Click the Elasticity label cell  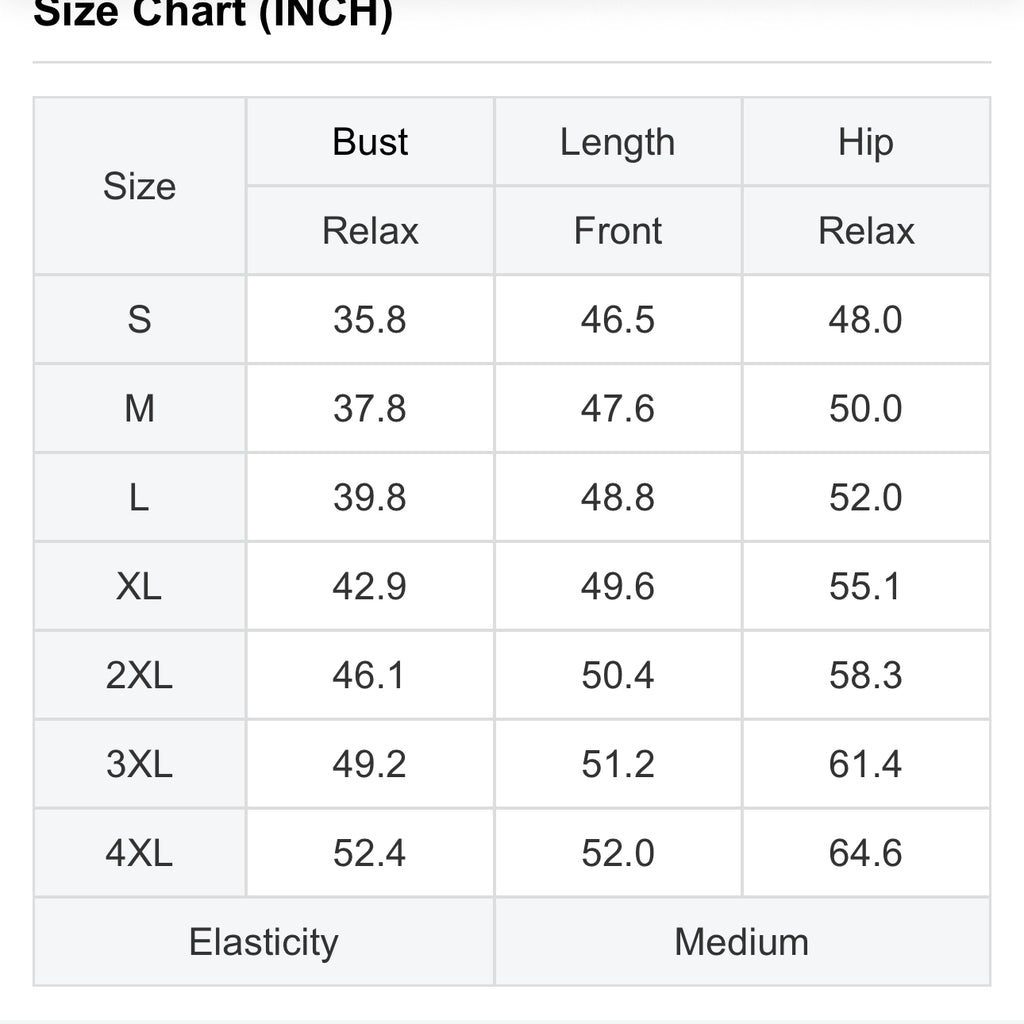coord(264,942)
